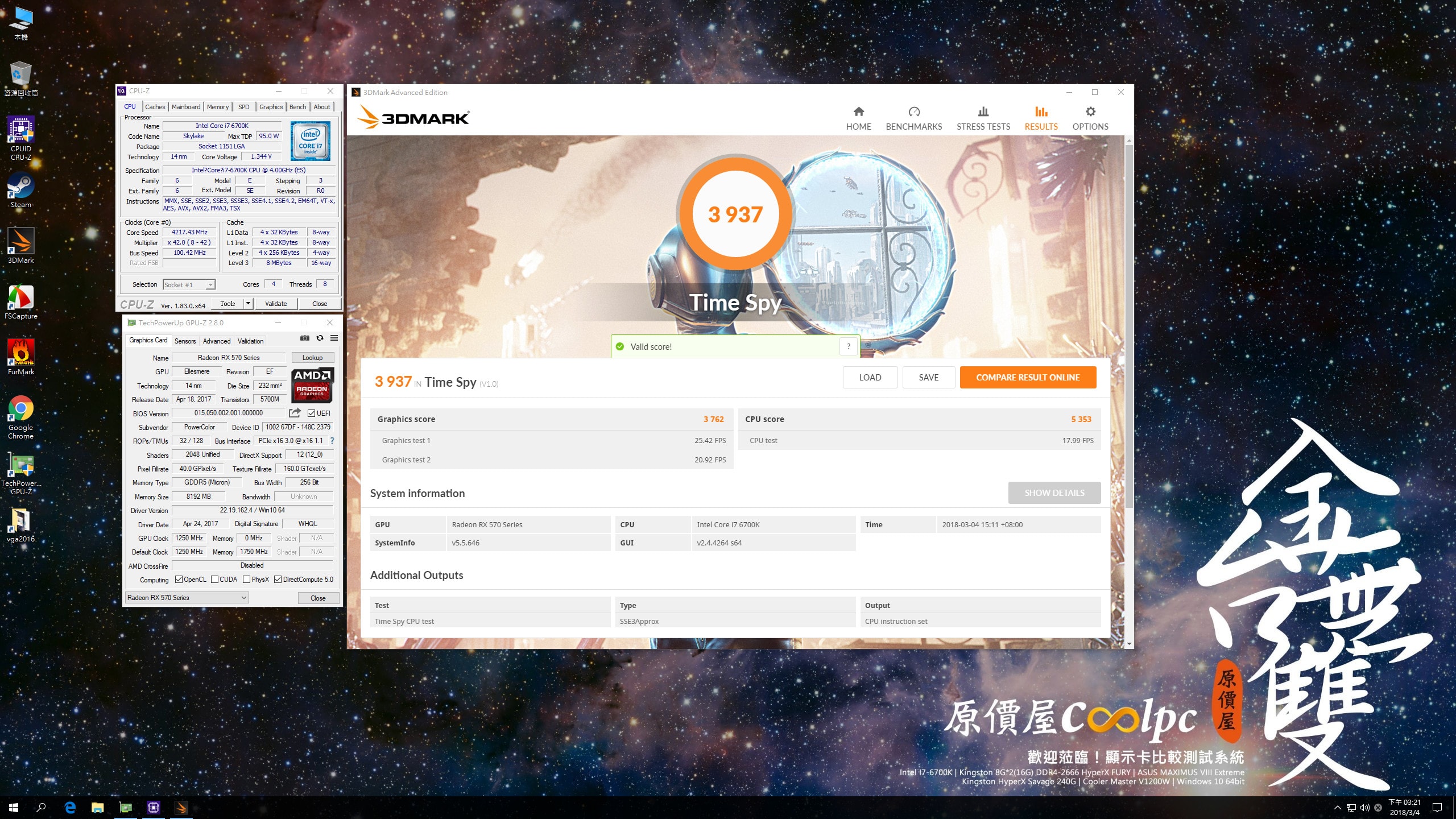Launch Google Chrome from the desktop

pos(20,417)
